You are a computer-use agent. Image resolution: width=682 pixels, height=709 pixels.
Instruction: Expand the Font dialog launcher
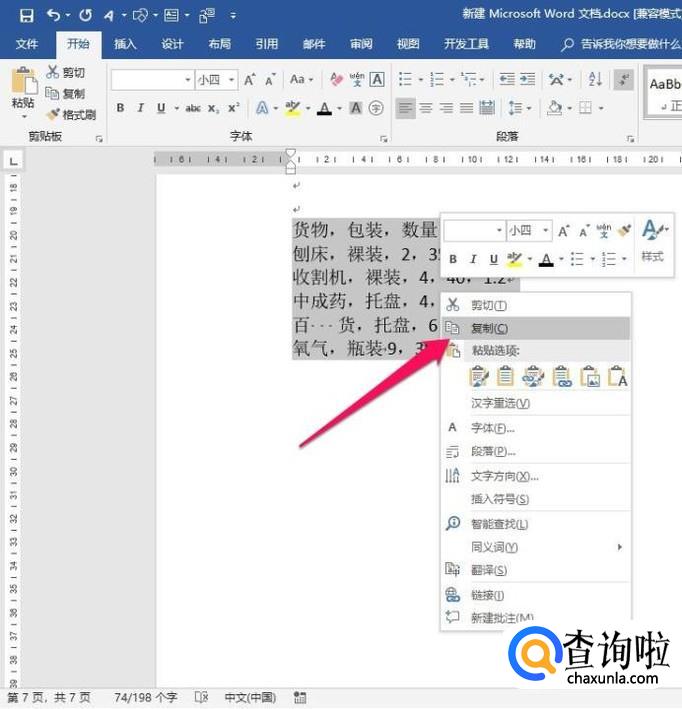[x=384, y=139]
